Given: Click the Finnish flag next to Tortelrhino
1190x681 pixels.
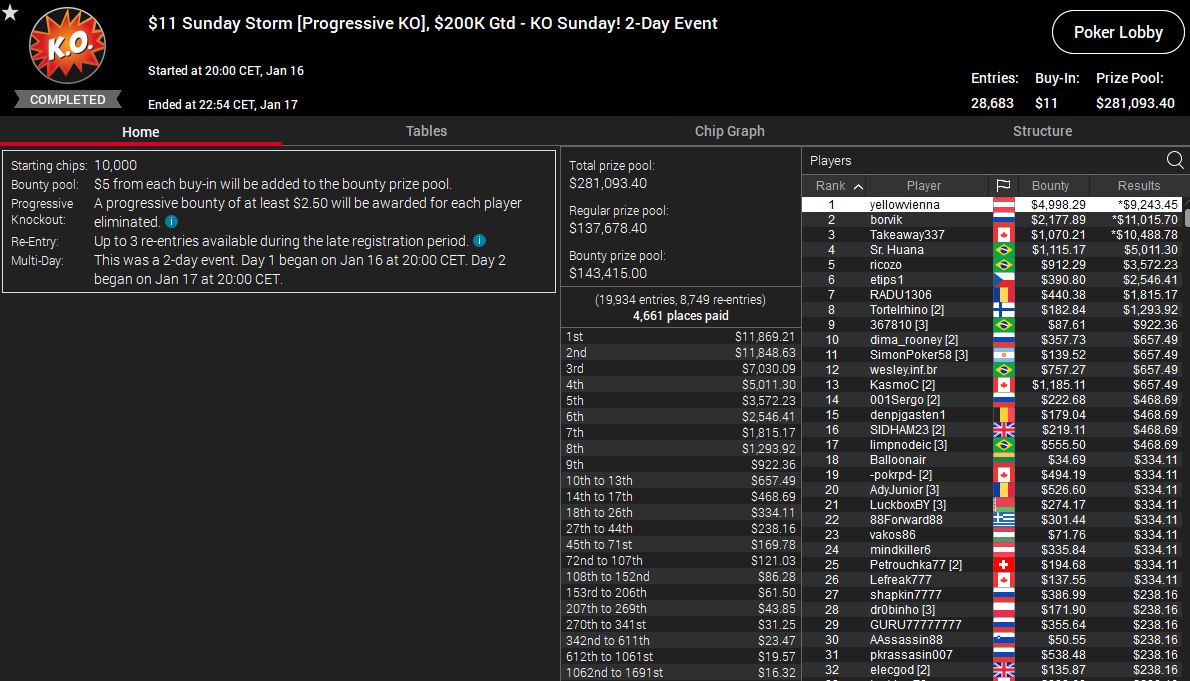Looking at the screenshot, I should pyautogui.click(x=1003, y=310).
